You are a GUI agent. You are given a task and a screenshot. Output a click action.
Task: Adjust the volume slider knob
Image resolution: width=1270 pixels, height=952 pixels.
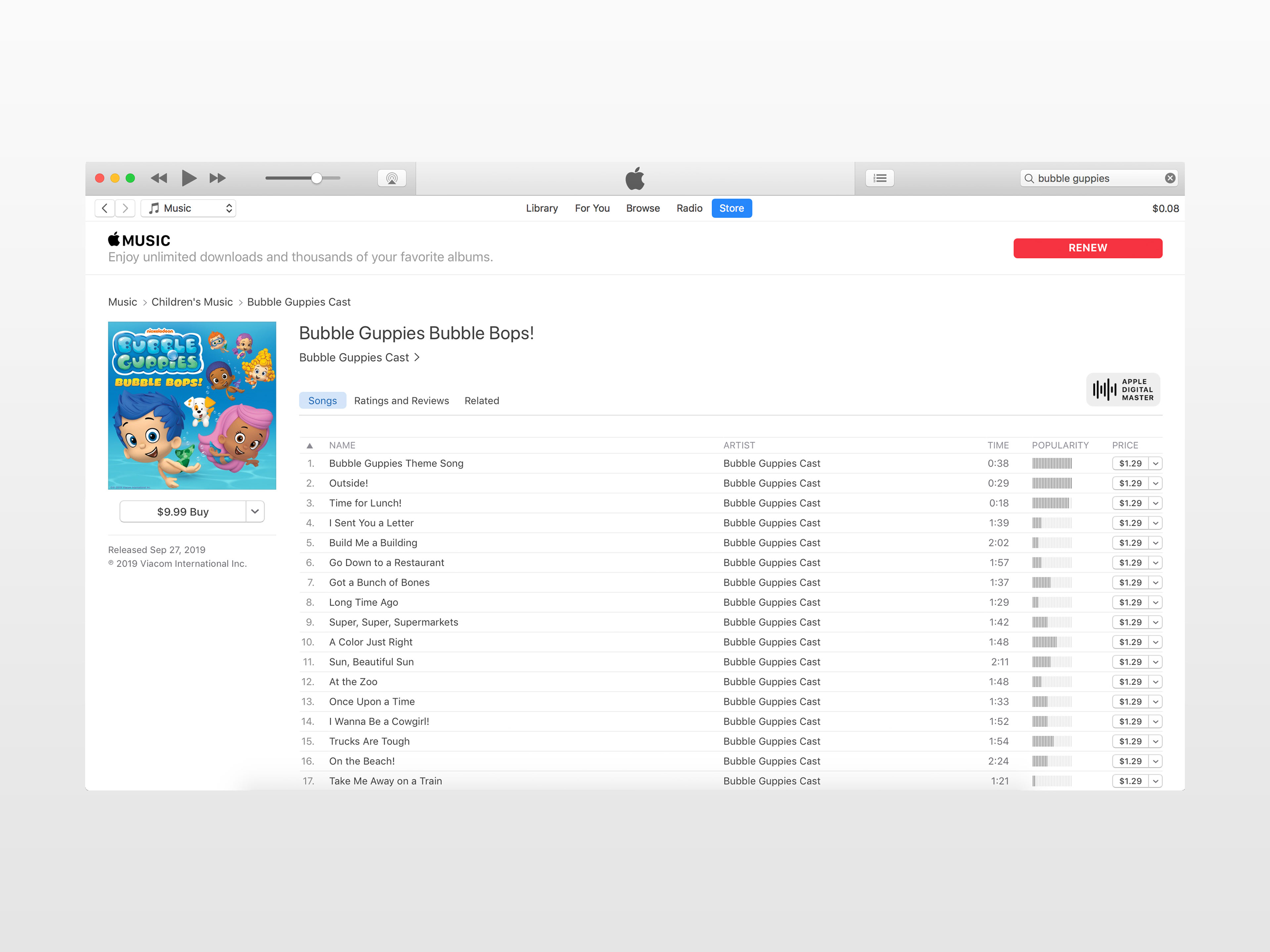(317, 178)
